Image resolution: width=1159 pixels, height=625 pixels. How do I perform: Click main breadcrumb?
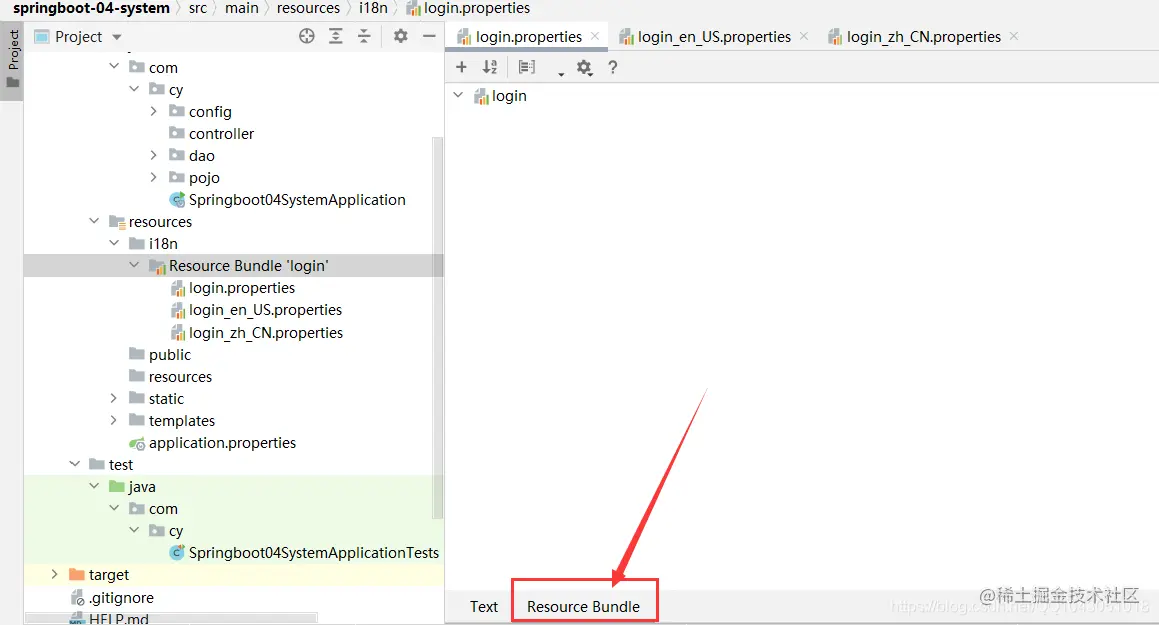coord(242,8)
